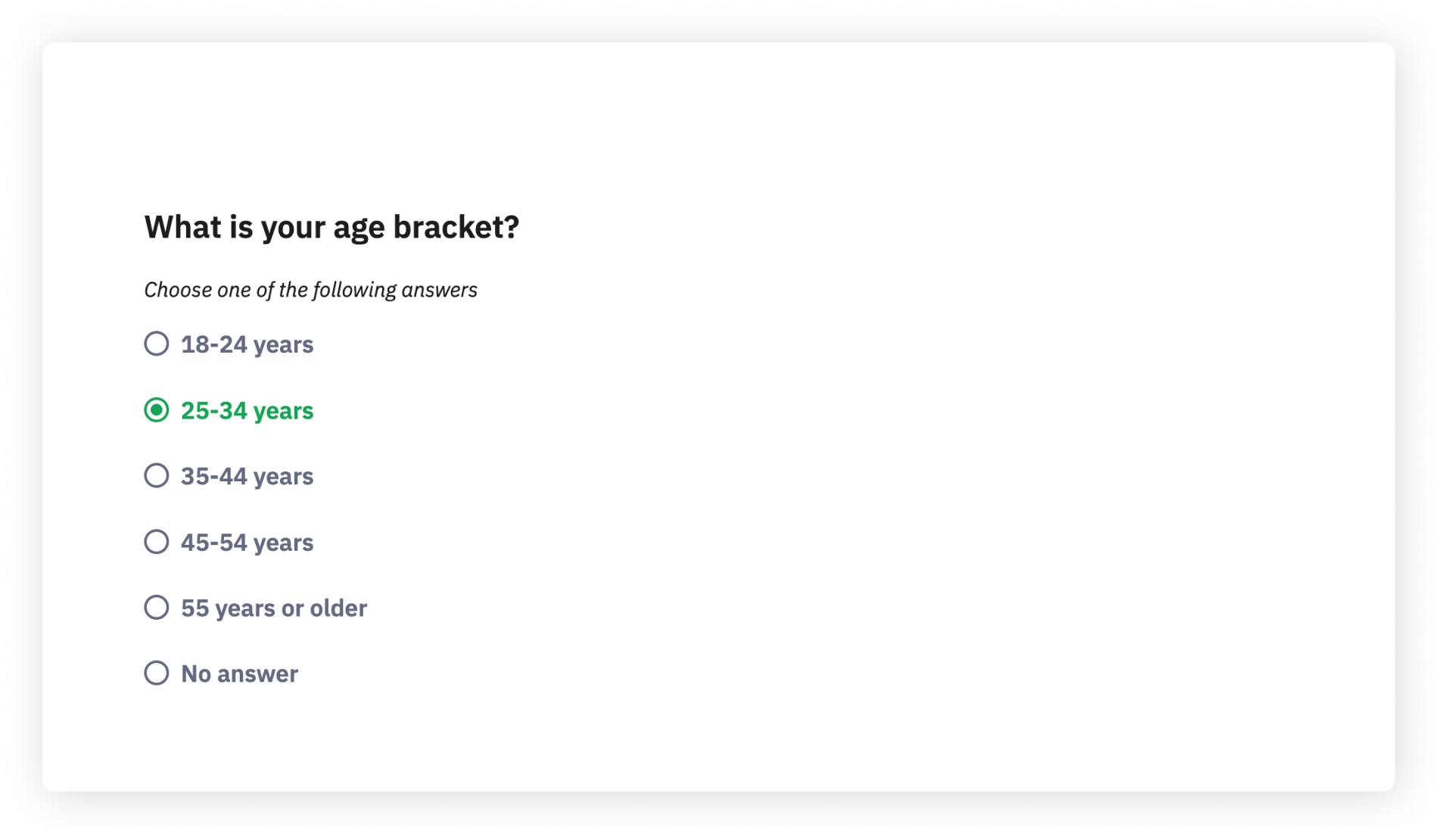Select the age bracket containing age 50
This screenshot has width=1444, height=840.
pos(157,542)
